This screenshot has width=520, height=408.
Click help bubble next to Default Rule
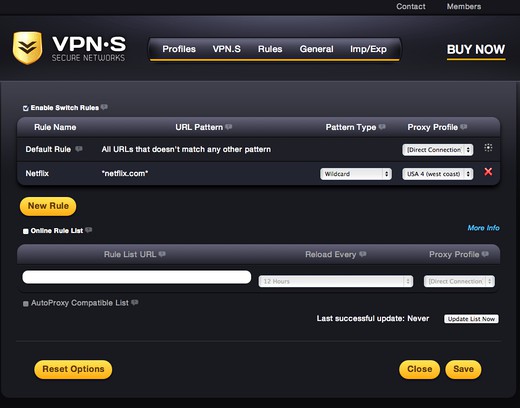click(x=79, y=149)
